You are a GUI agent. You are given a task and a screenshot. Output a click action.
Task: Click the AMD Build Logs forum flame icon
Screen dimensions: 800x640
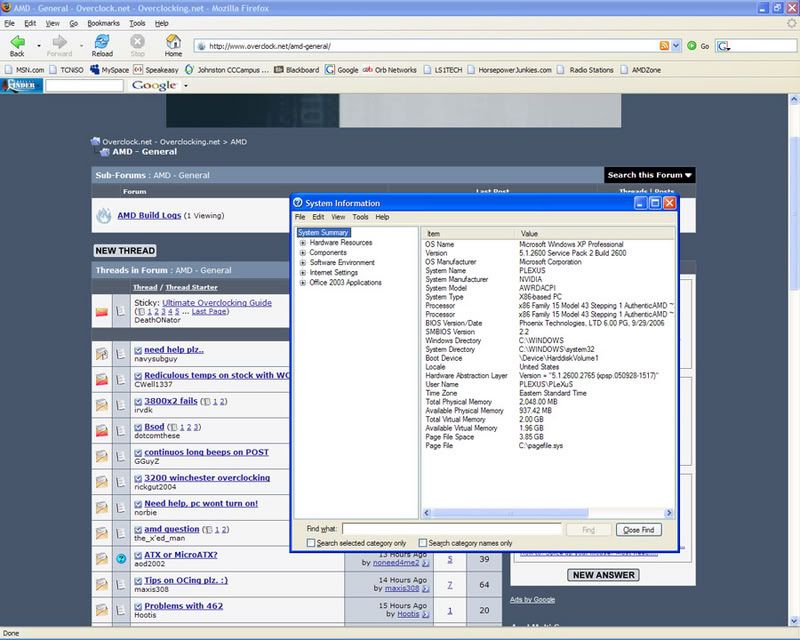[x=104, y=216]
